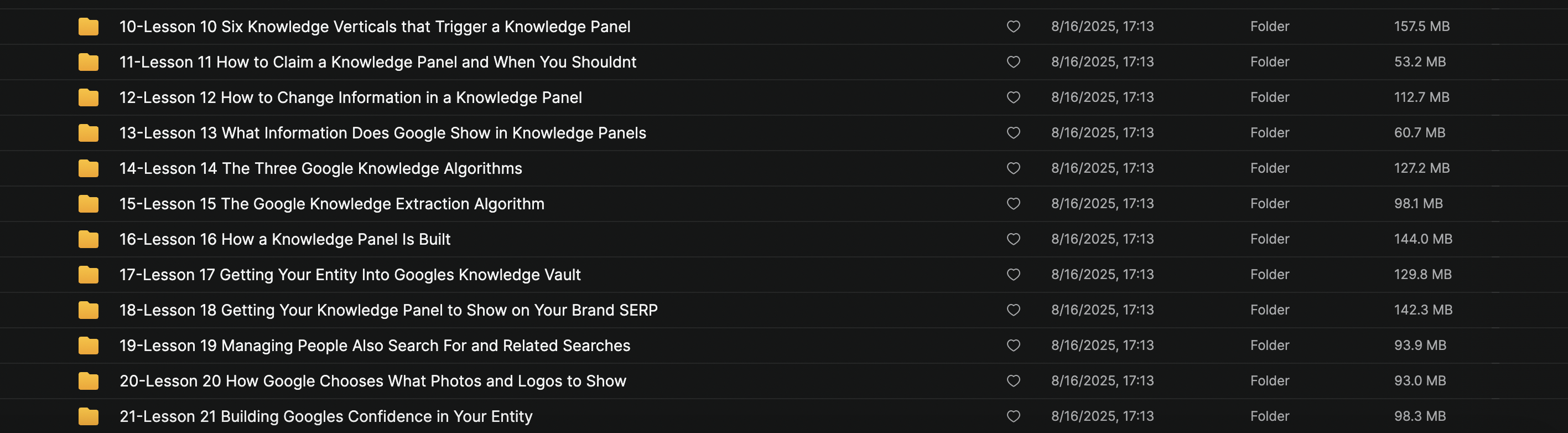Click the folder icon for Lesson 16
This screenshot has width=1568, height=433.
click(x=89, y=239)
